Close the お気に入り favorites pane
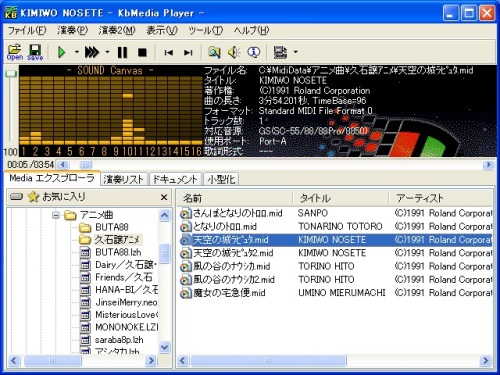Viewport: 500px width, 375px height. (x=164, y=197)
